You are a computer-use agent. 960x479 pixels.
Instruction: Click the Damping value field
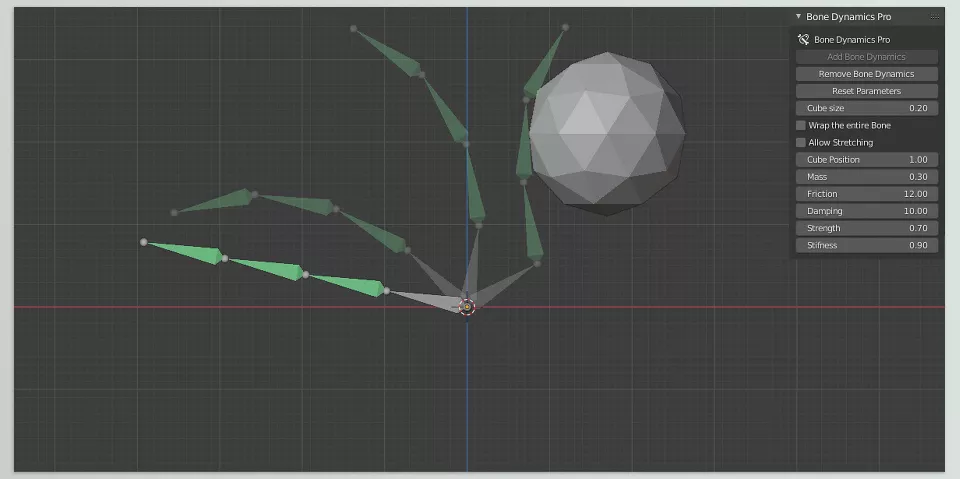pos(866,211)
